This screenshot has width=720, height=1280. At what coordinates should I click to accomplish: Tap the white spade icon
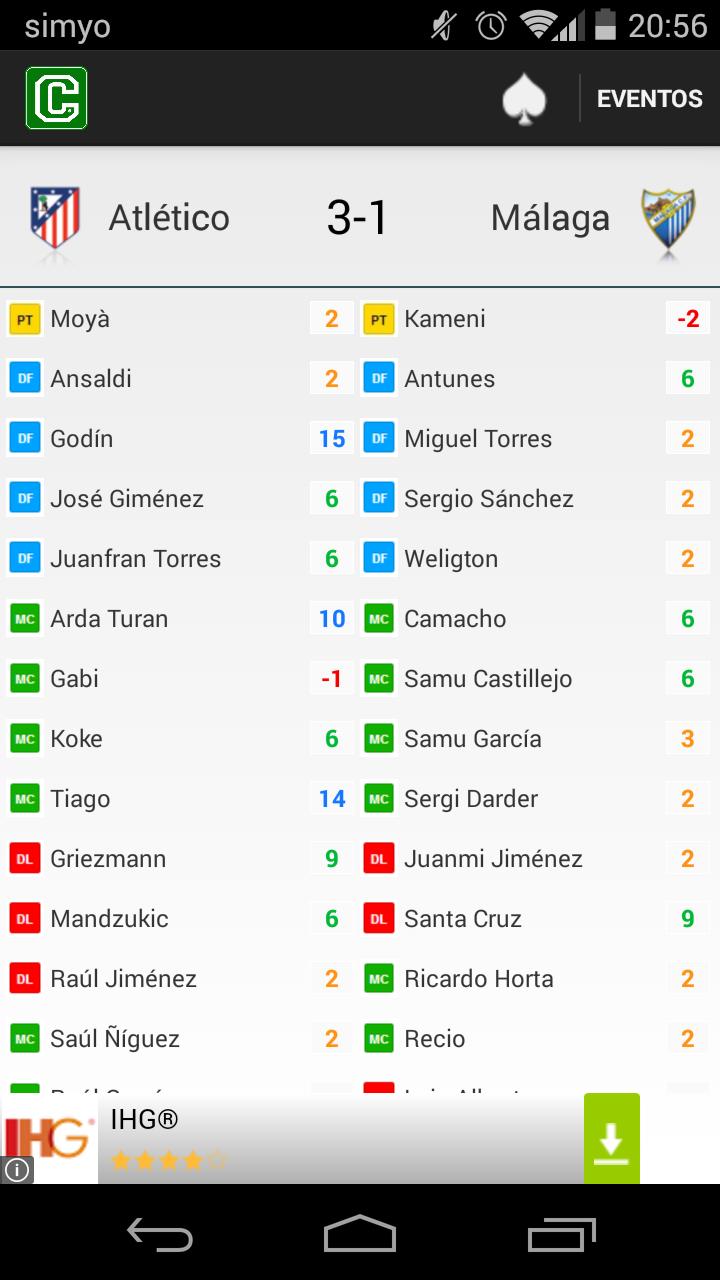[523, 99]
